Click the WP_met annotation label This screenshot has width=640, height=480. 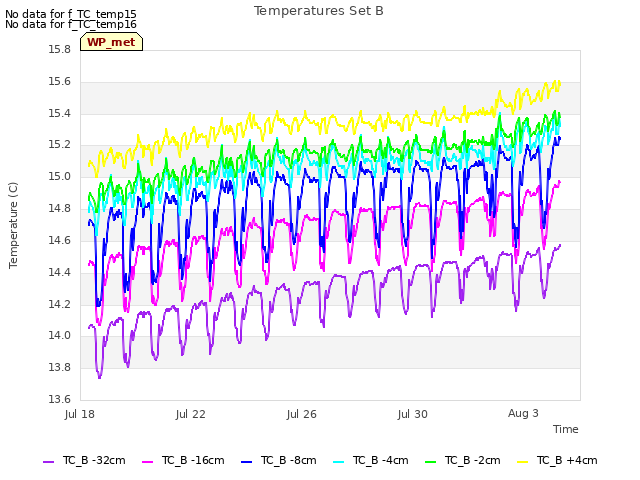111,42
